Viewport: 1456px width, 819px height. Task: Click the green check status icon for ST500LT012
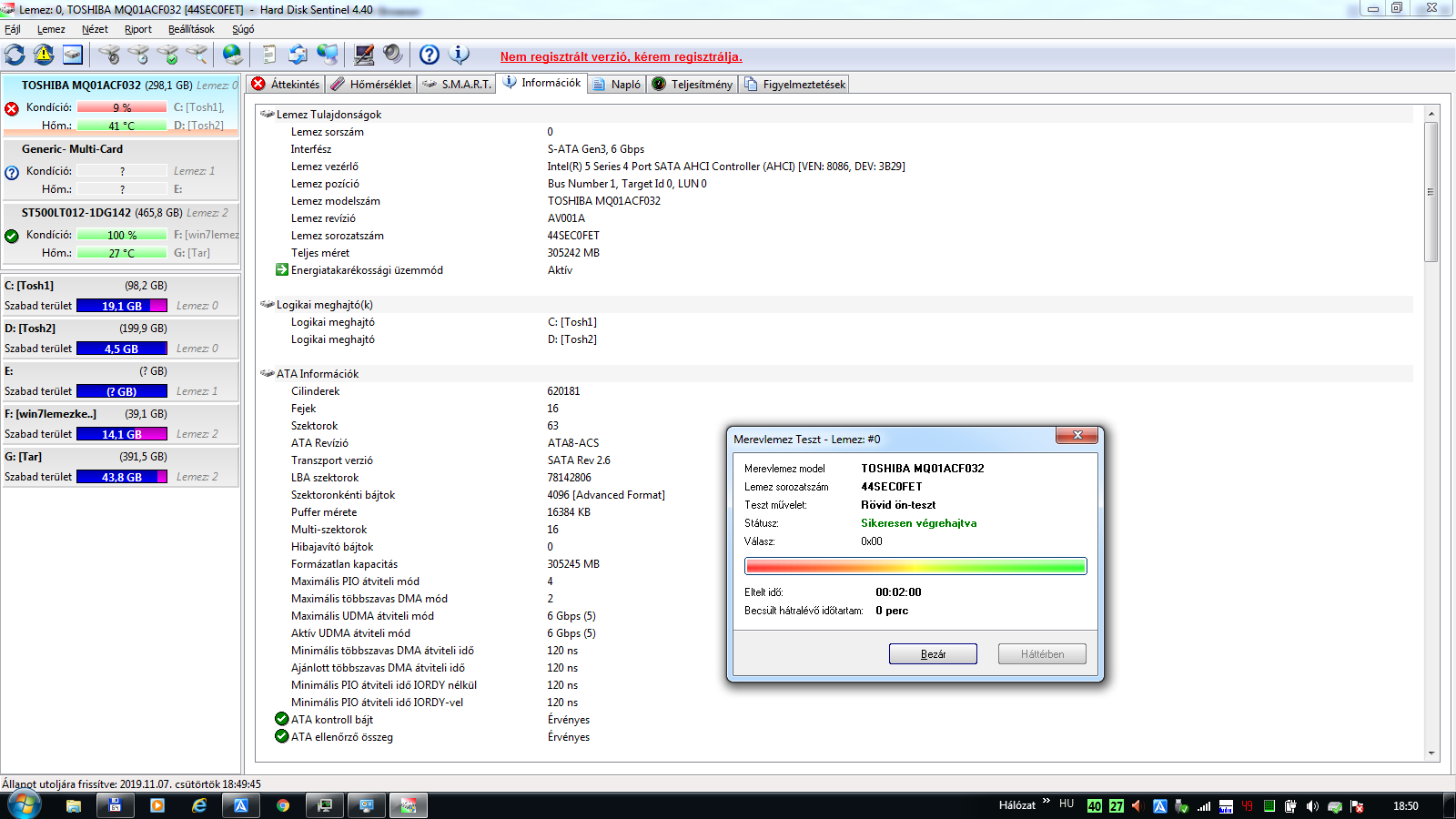point(12,236)
